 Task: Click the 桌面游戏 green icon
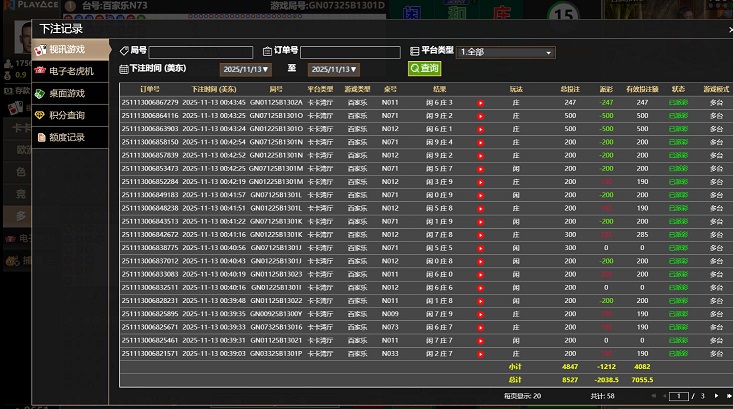40,94
